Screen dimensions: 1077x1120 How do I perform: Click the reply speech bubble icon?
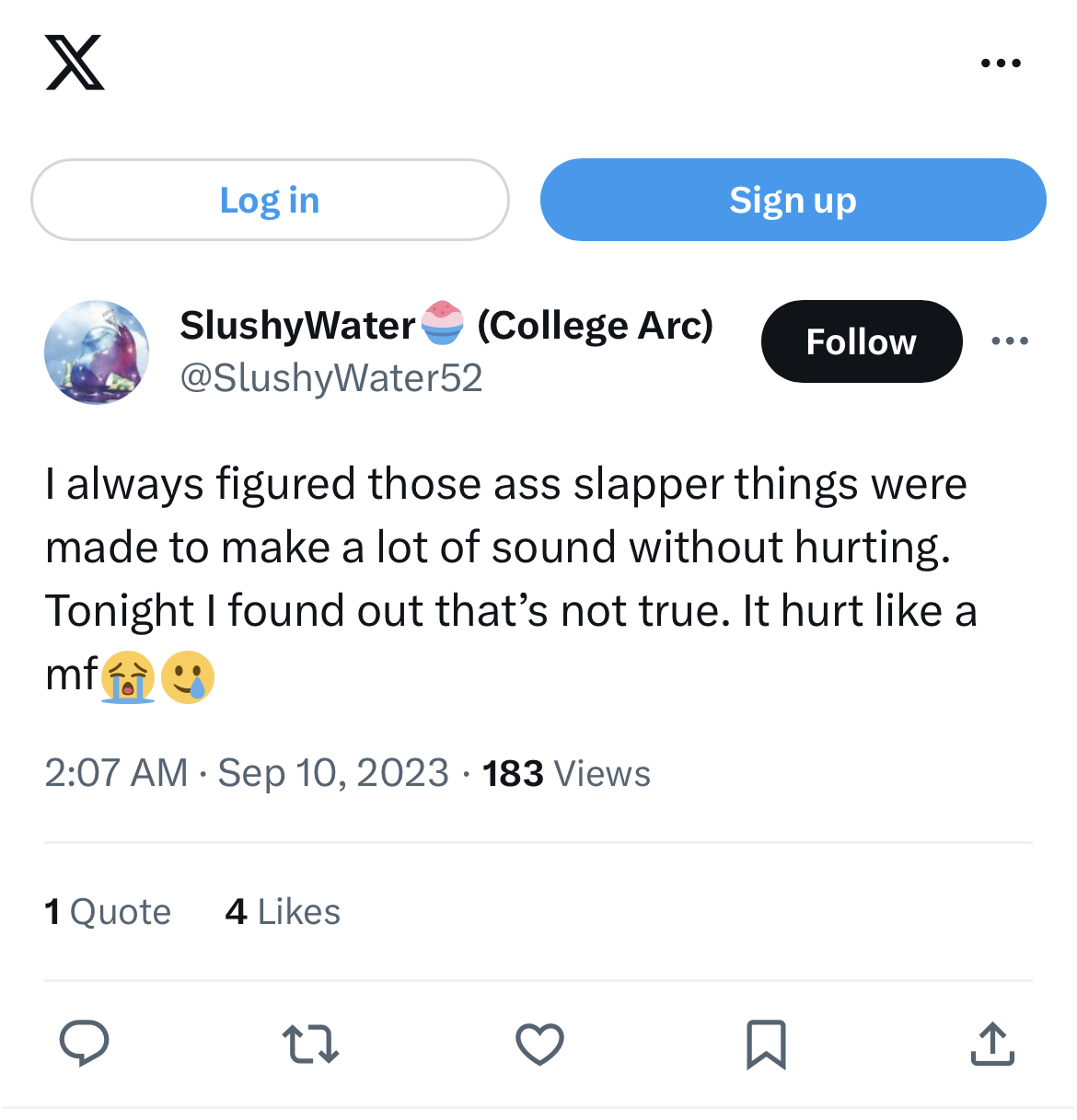pos(85,1044)
